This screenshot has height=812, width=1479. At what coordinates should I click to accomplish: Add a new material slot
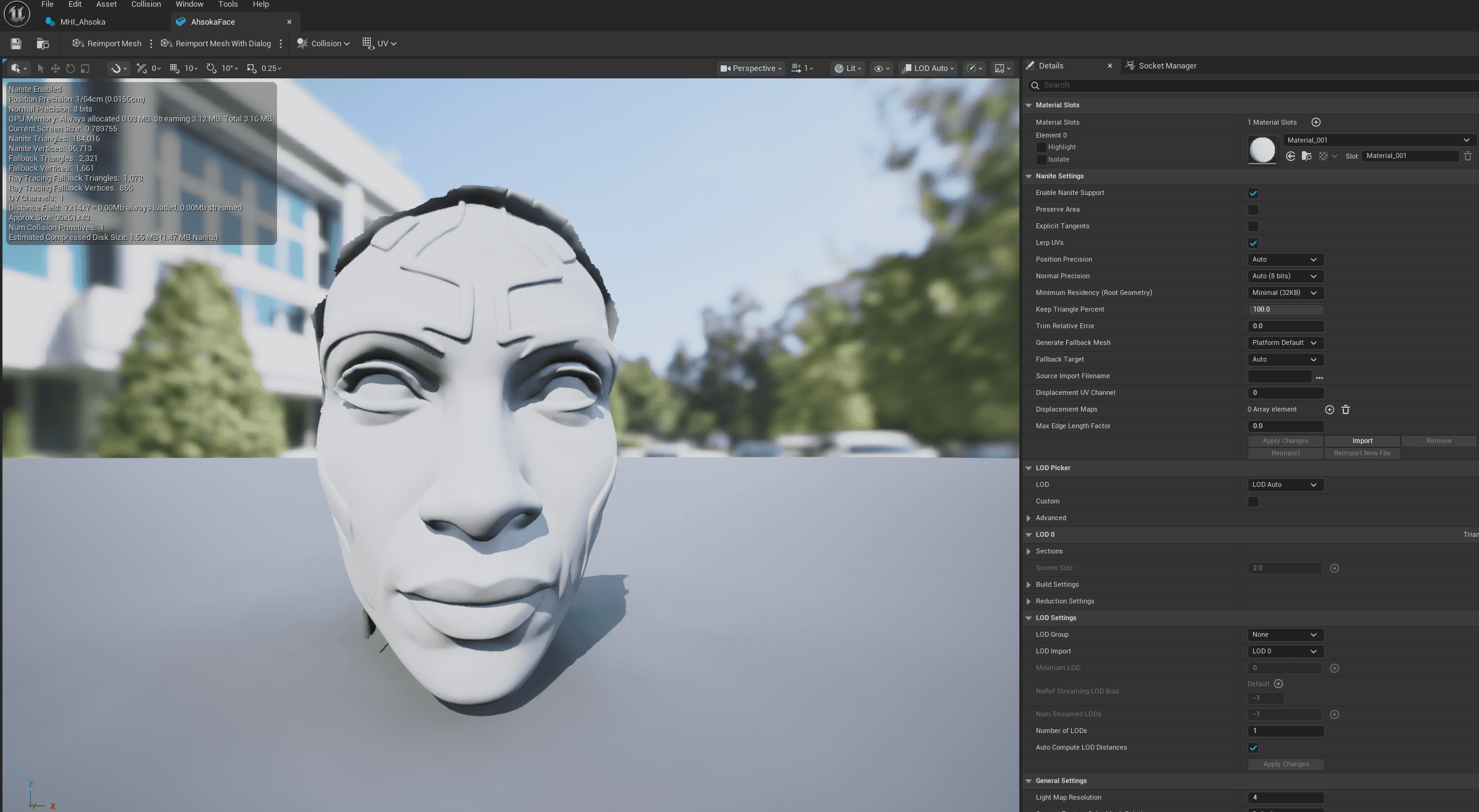coord(1315,122)
